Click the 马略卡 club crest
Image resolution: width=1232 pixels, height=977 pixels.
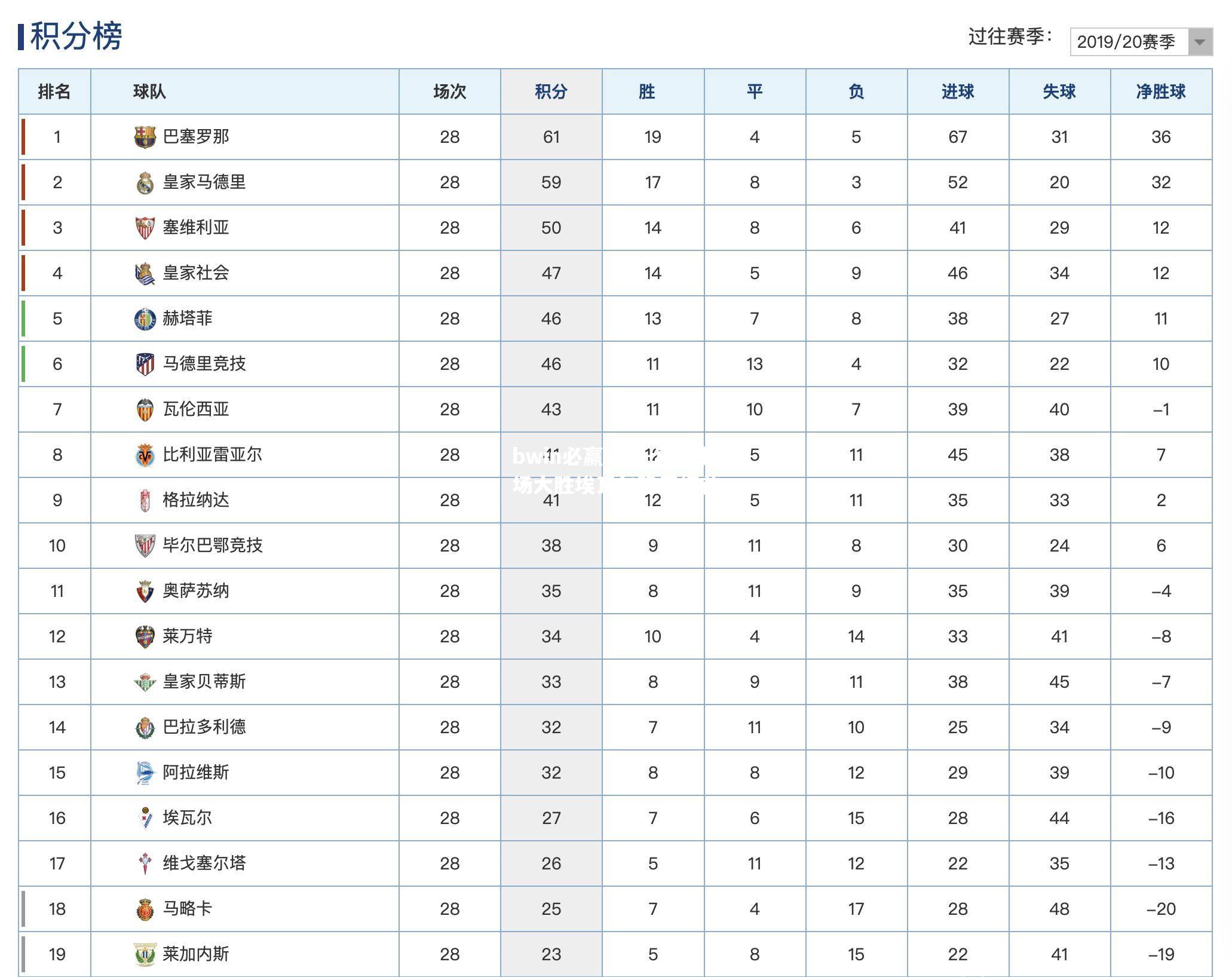[x=145, y=909]
